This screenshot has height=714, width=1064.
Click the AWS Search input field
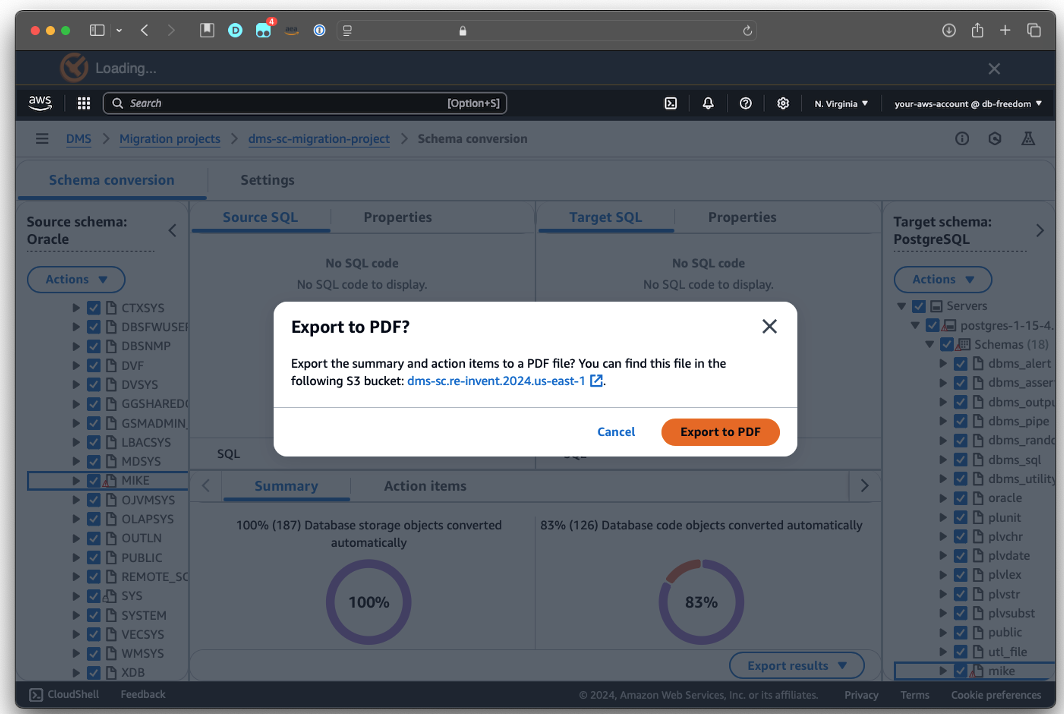click(x=305, y=103)
